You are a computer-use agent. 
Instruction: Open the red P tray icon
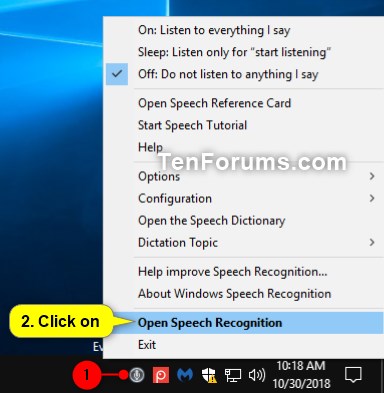tap(161, 375)
